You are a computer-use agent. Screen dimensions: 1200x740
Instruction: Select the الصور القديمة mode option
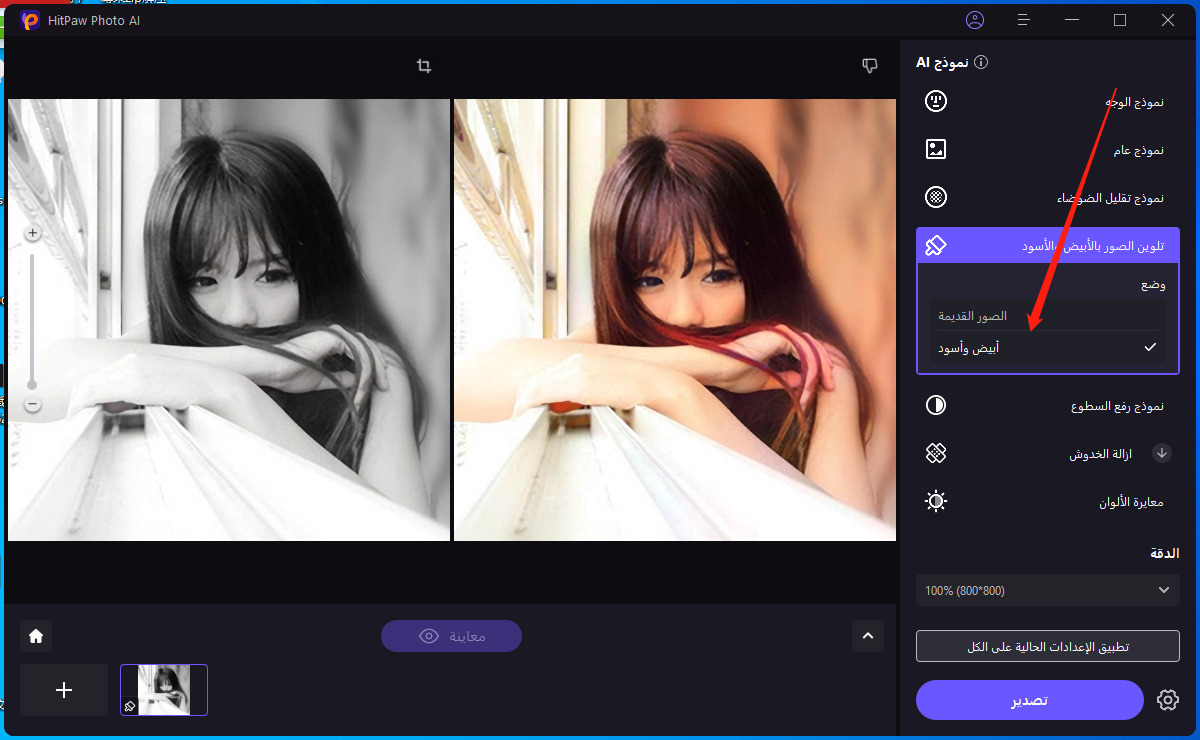(x=1046, y=316)
